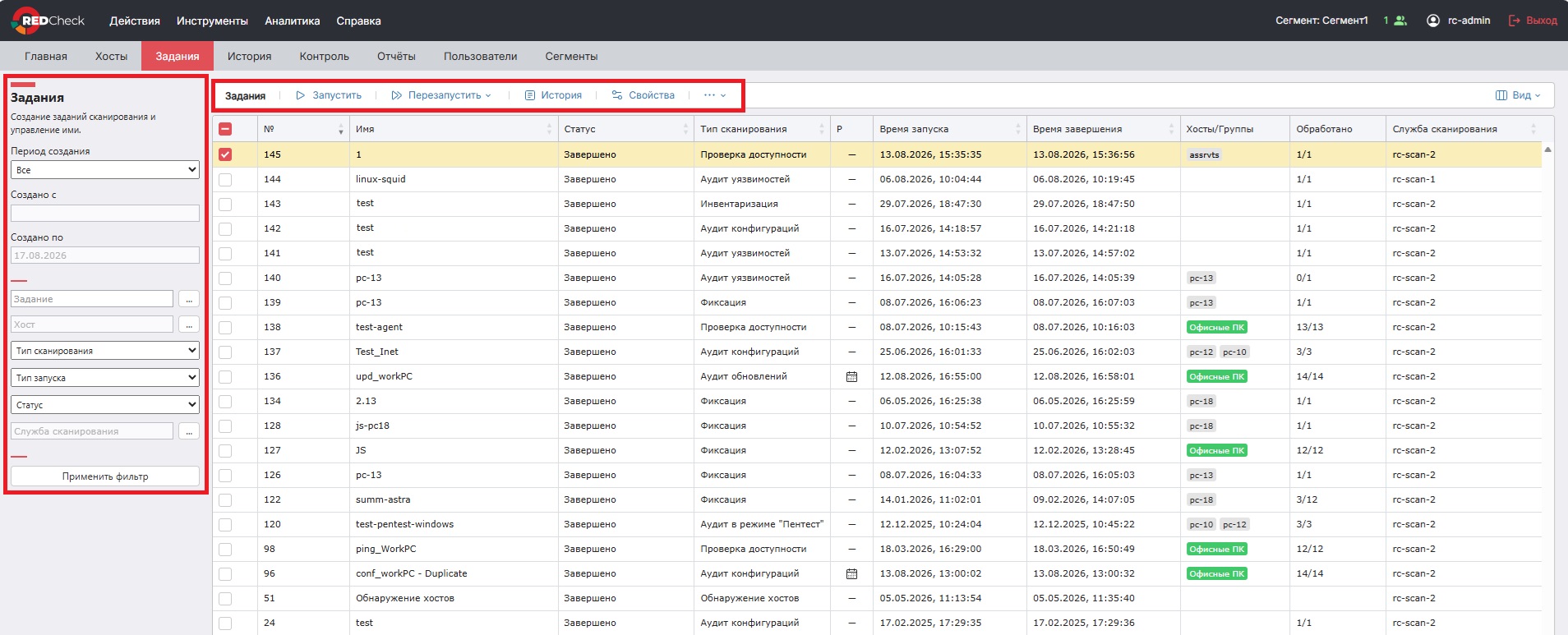Switch to the Главная tab
The width and height of the screenshot is (1568, 635).
click(46, 56)
